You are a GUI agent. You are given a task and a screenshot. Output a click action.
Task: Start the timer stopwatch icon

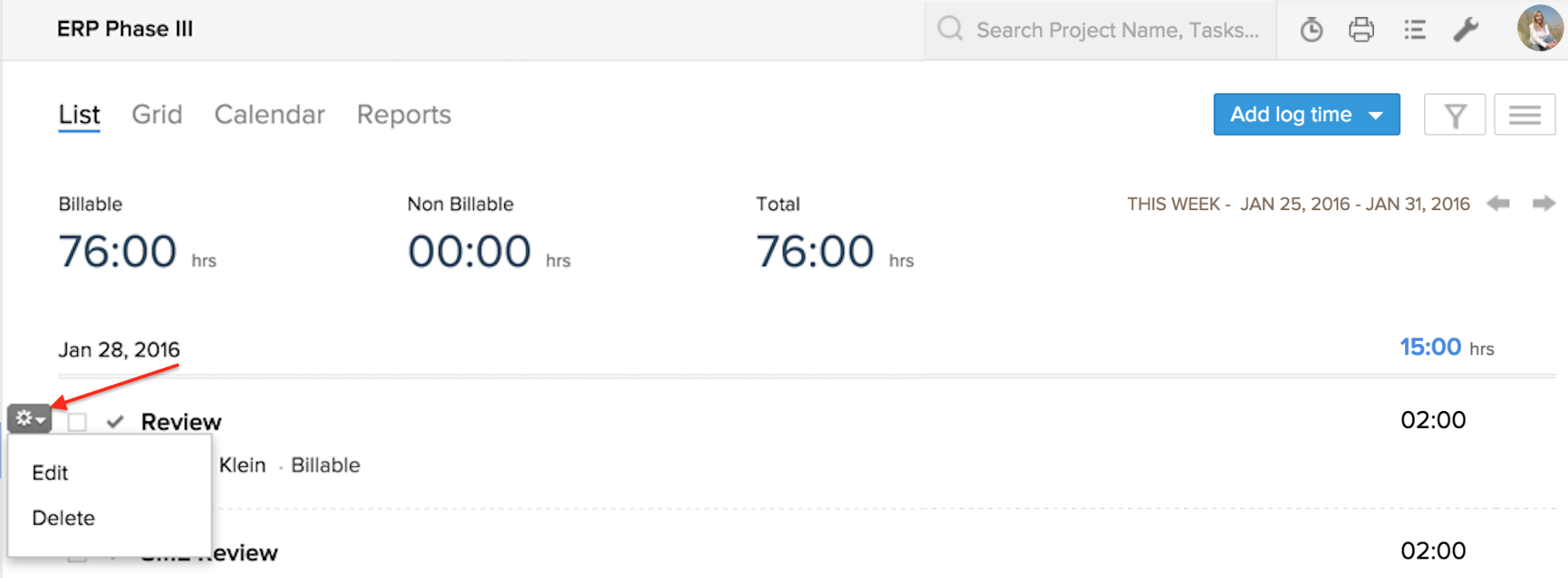point(1311,31)
